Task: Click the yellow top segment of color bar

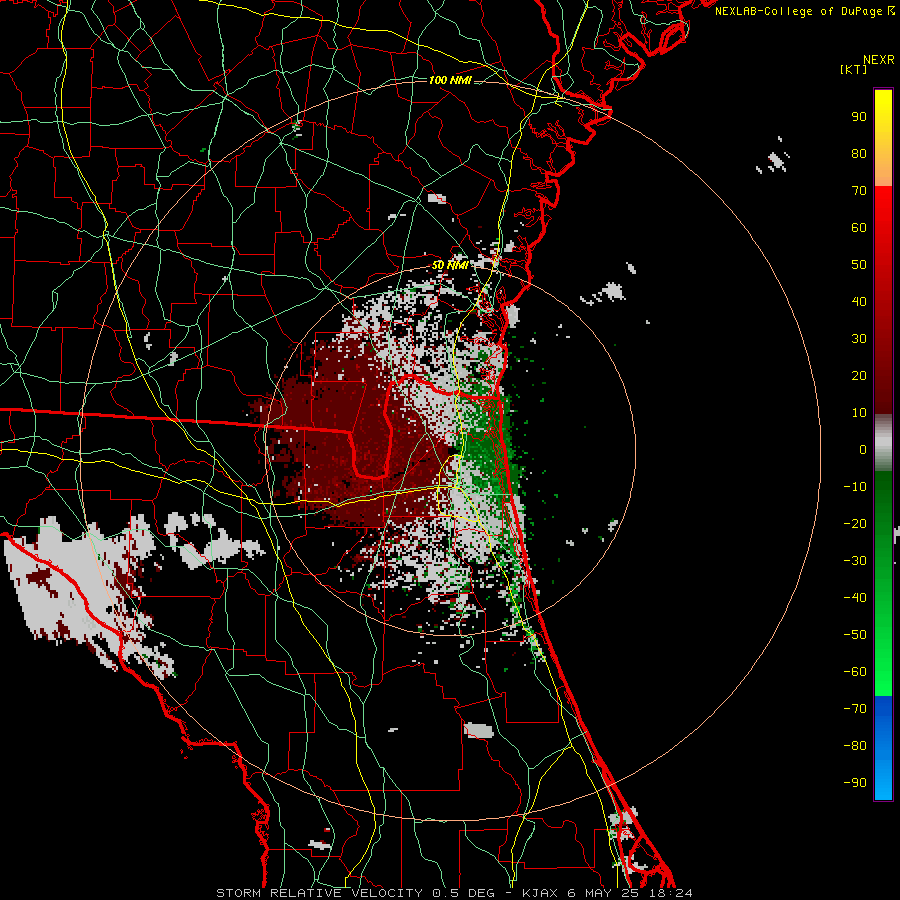Action: click(x=883, y=138)
